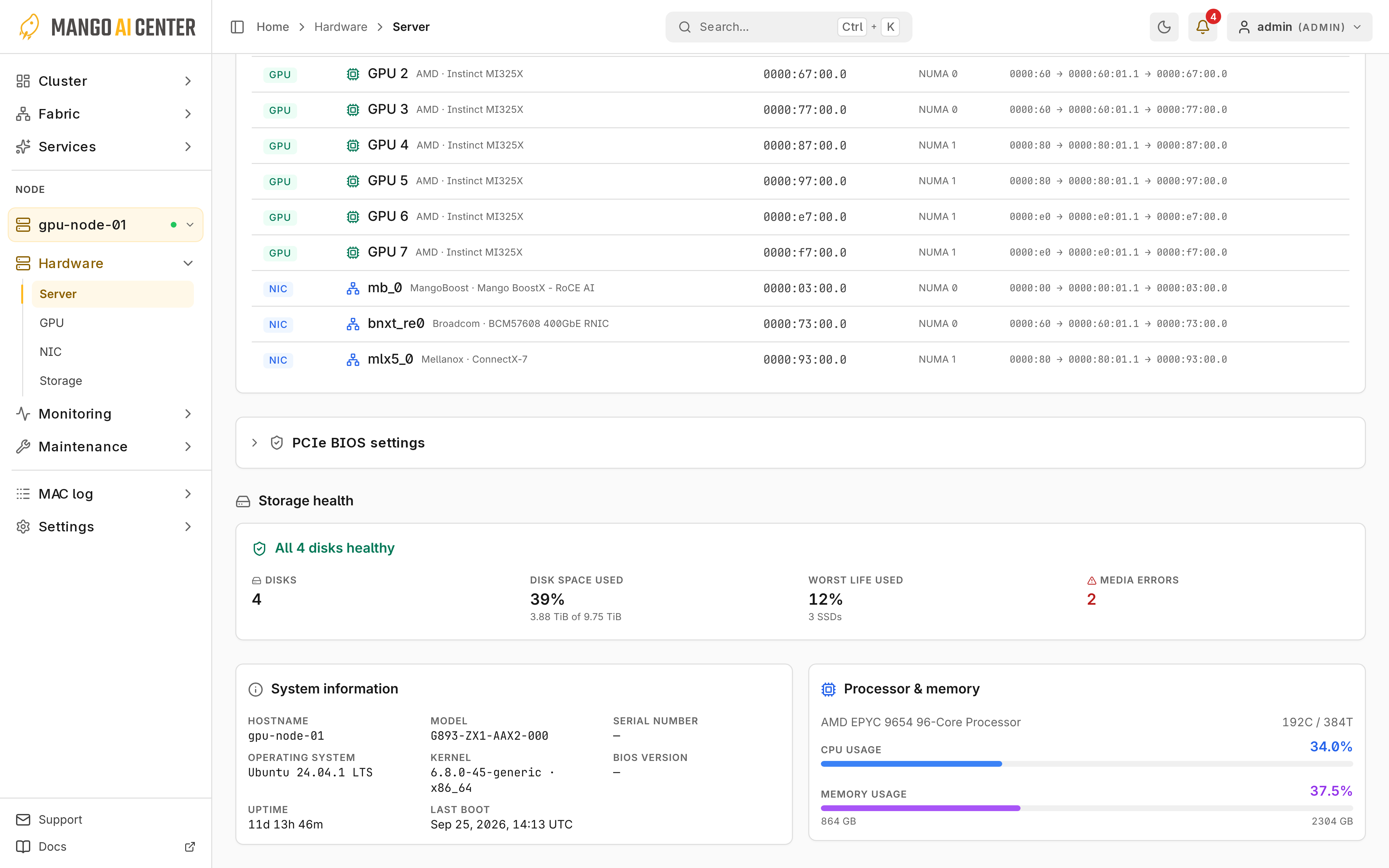Click GPU 4 device name
This screenshot has width=1389, height=868.
click(x=388, y=145)
